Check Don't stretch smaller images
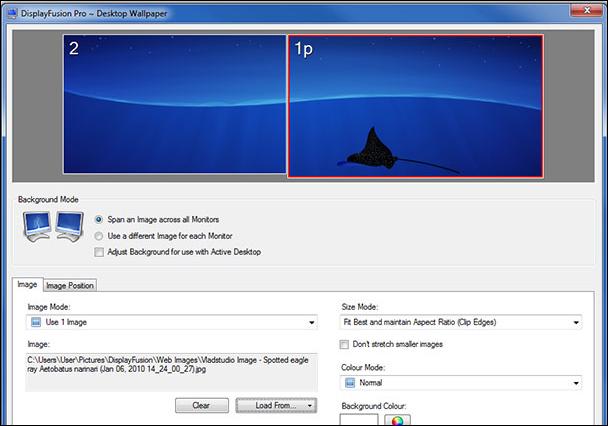 coord(346,345)
